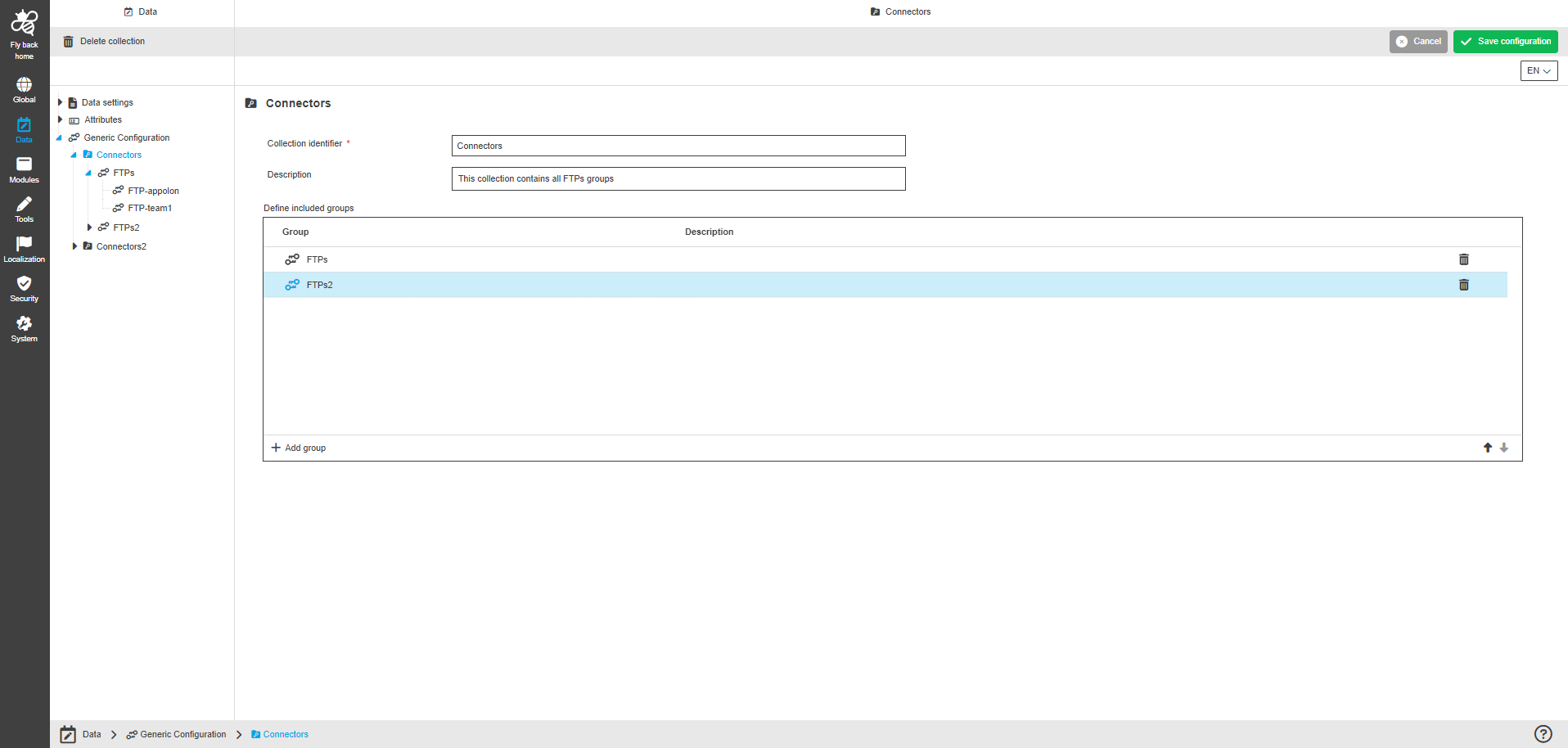
Task: Click Add group below the list
Action: coord(298,448)
